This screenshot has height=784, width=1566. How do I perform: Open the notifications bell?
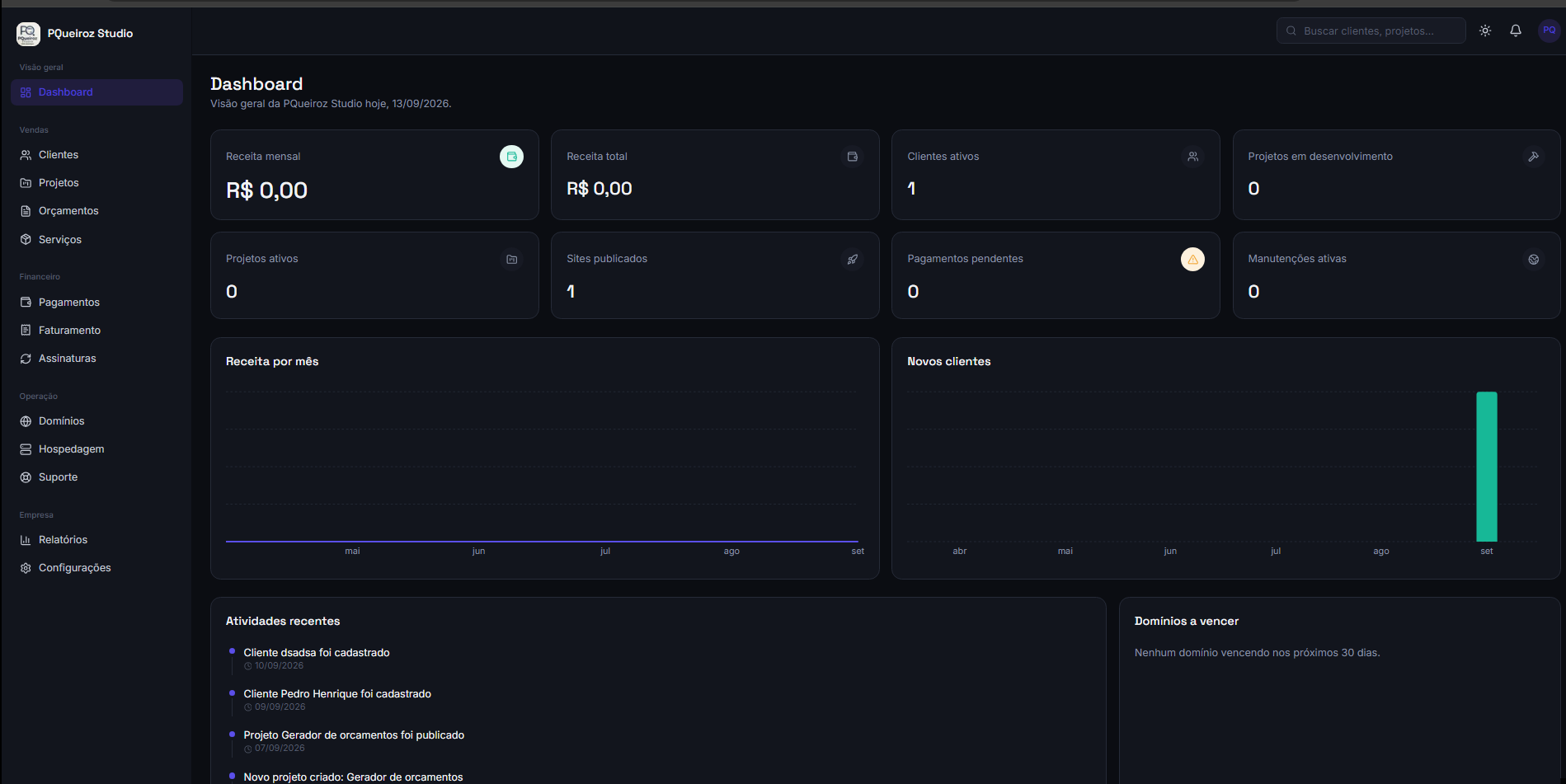click(x=1516, y=31)
